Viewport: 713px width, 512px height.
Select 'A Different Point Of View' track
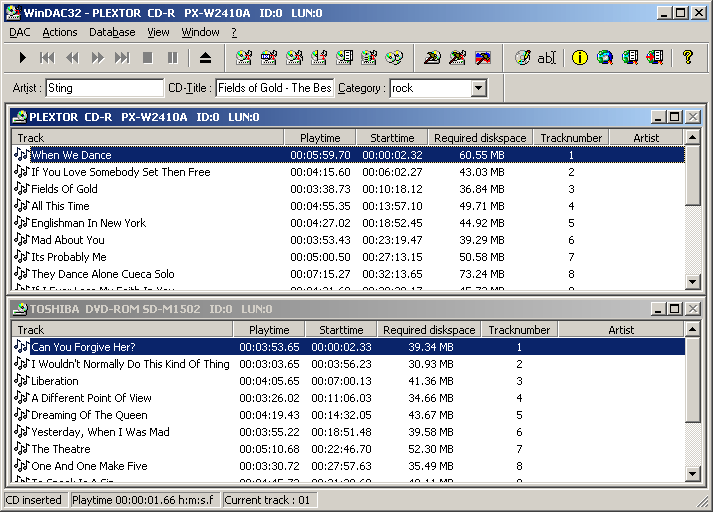coord(348,398)
